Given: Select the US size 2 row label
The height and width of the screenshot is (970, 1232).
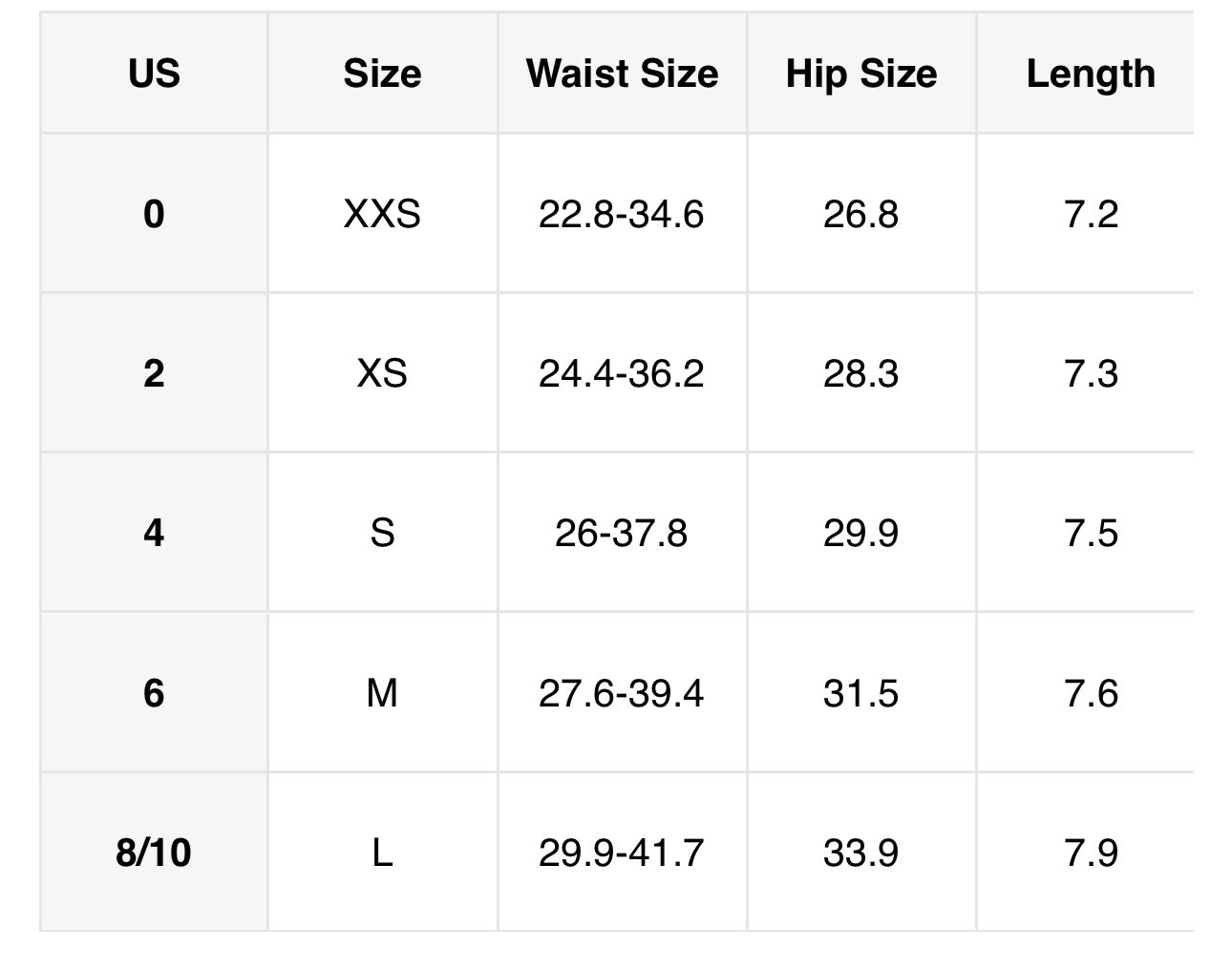Looking at the screenshot, I should tap(154, 373).
